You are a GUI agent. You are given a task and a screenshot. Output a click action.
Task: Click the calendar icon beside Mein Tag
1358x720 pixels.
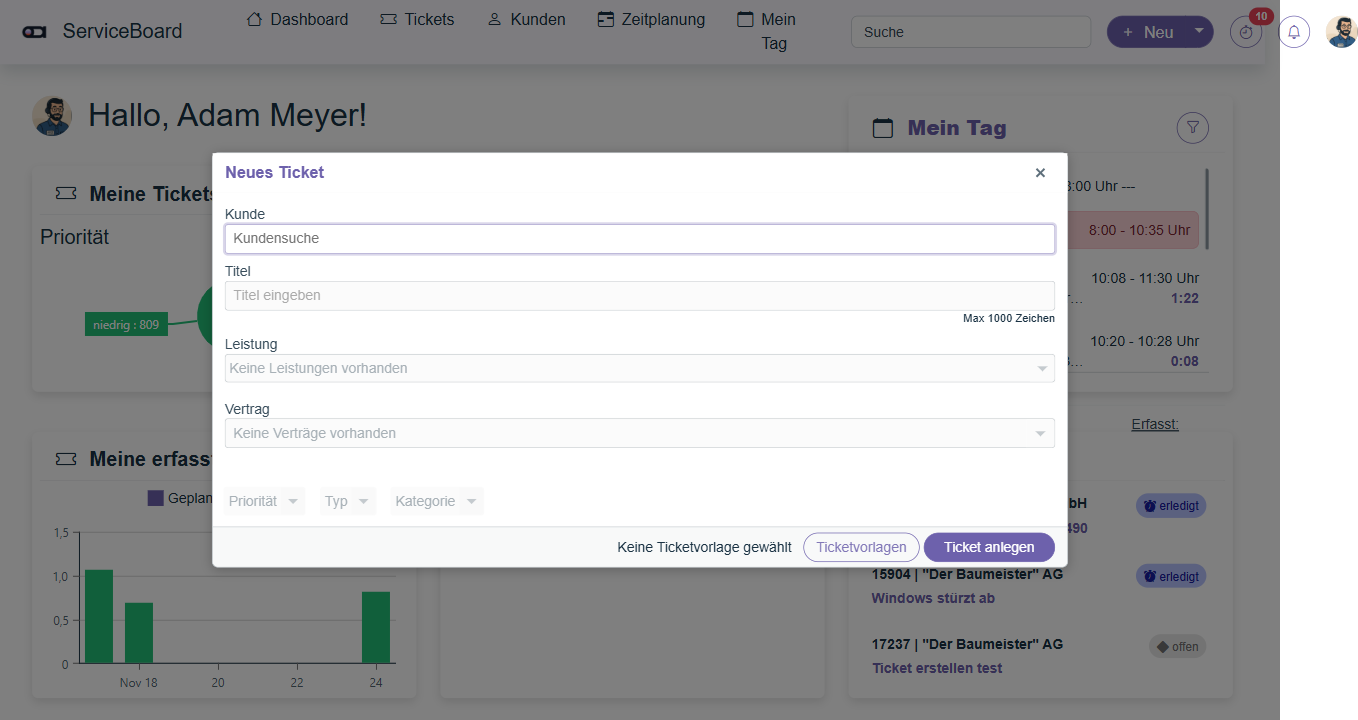pos(883,128)
